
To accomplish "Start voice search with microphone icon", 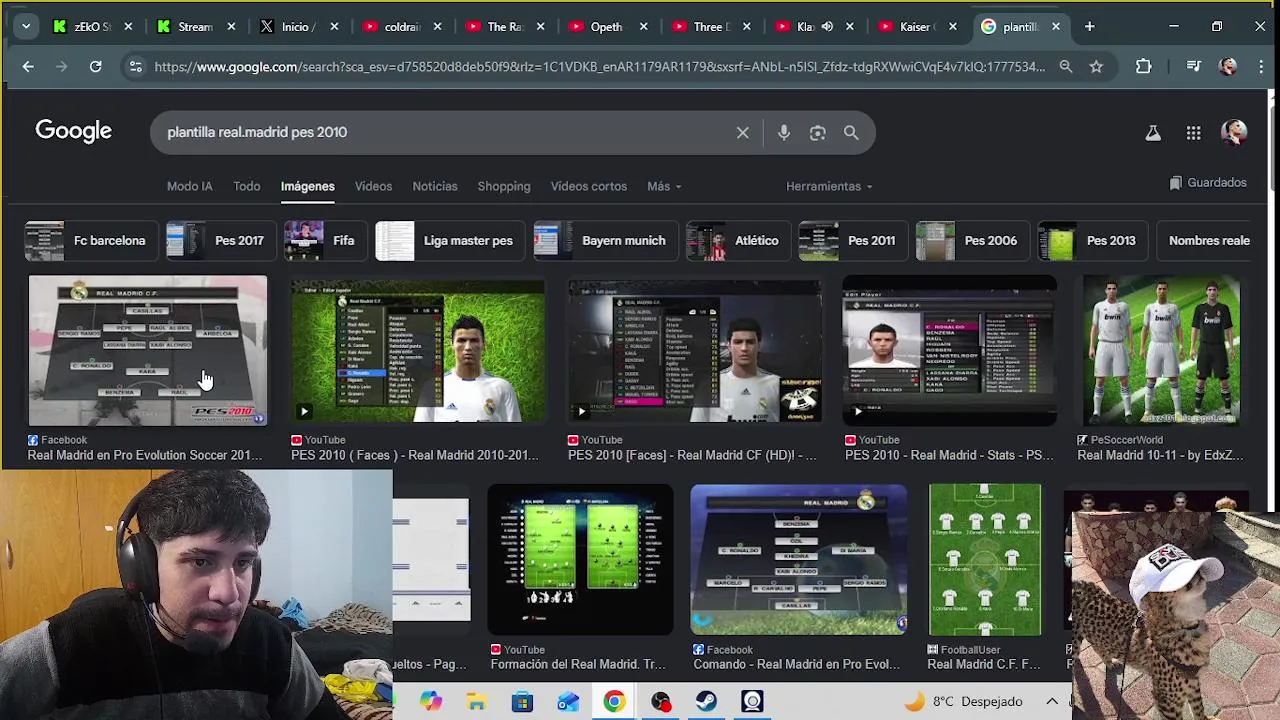I will tap(783, 132).
